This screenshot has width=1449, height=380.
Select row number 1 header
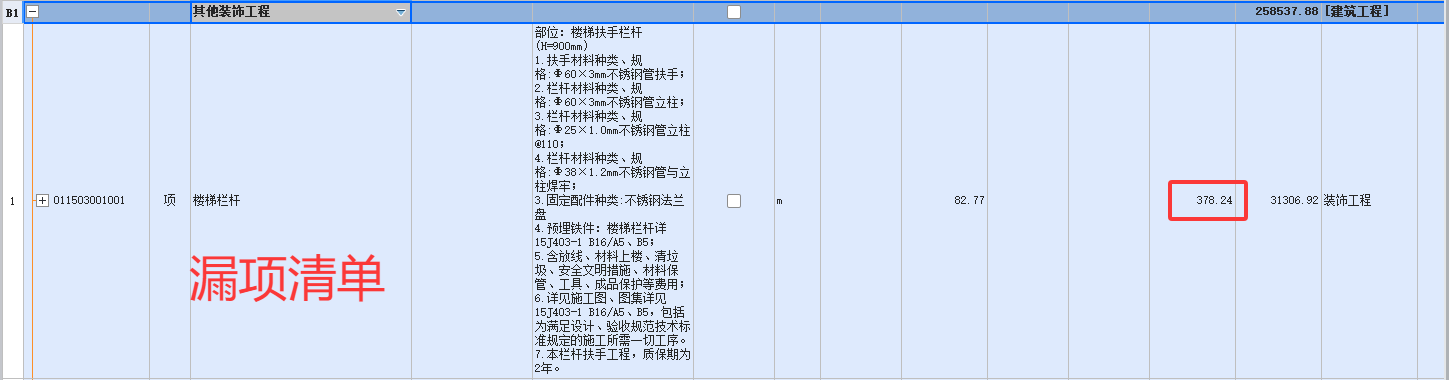12,201
